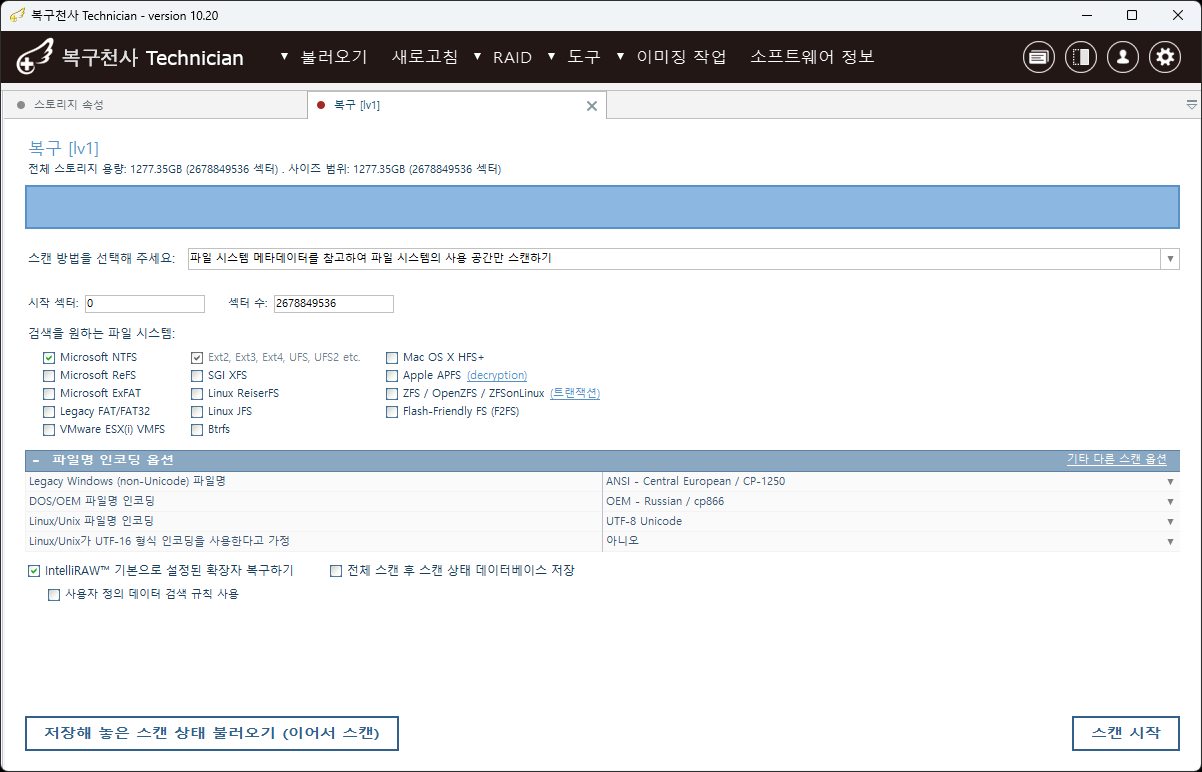1202x772 pixels.
Task: Click 저장해 놓은 스캔 상태 불러오기 button
Action: click(212, 733)
